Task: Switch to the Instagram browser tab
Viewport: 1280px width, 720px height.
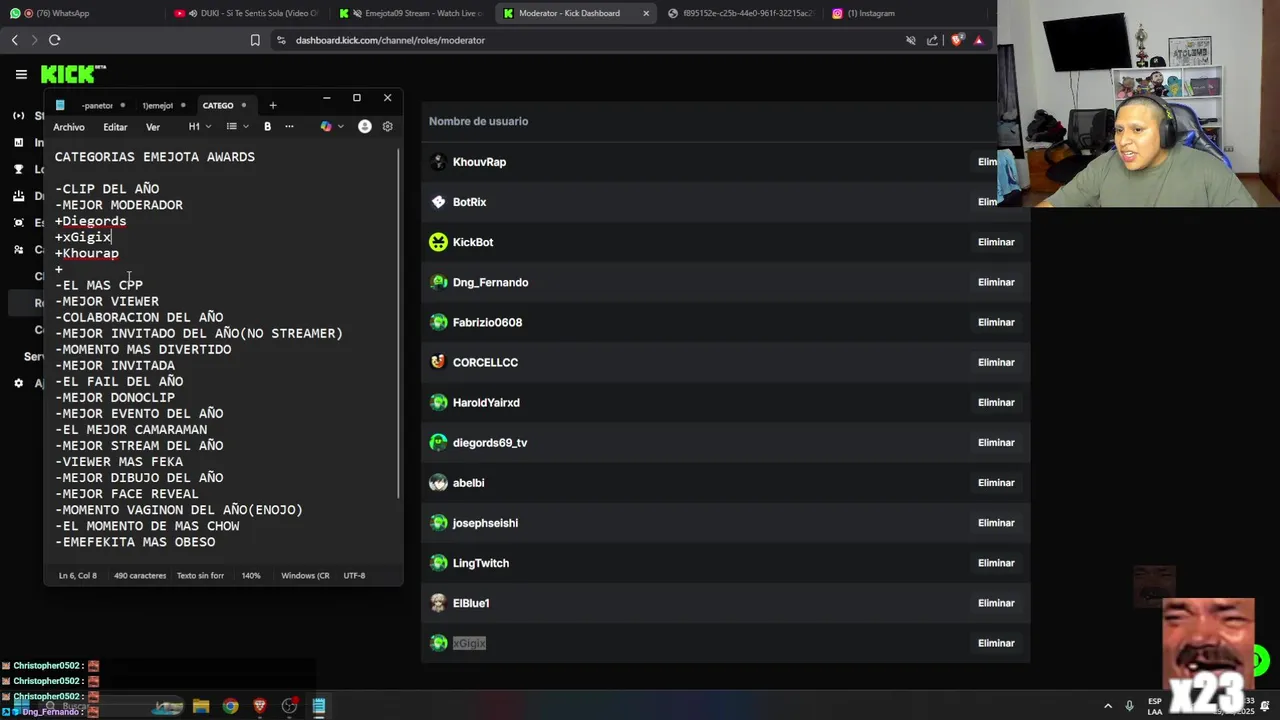Action: tap(905, 13)
